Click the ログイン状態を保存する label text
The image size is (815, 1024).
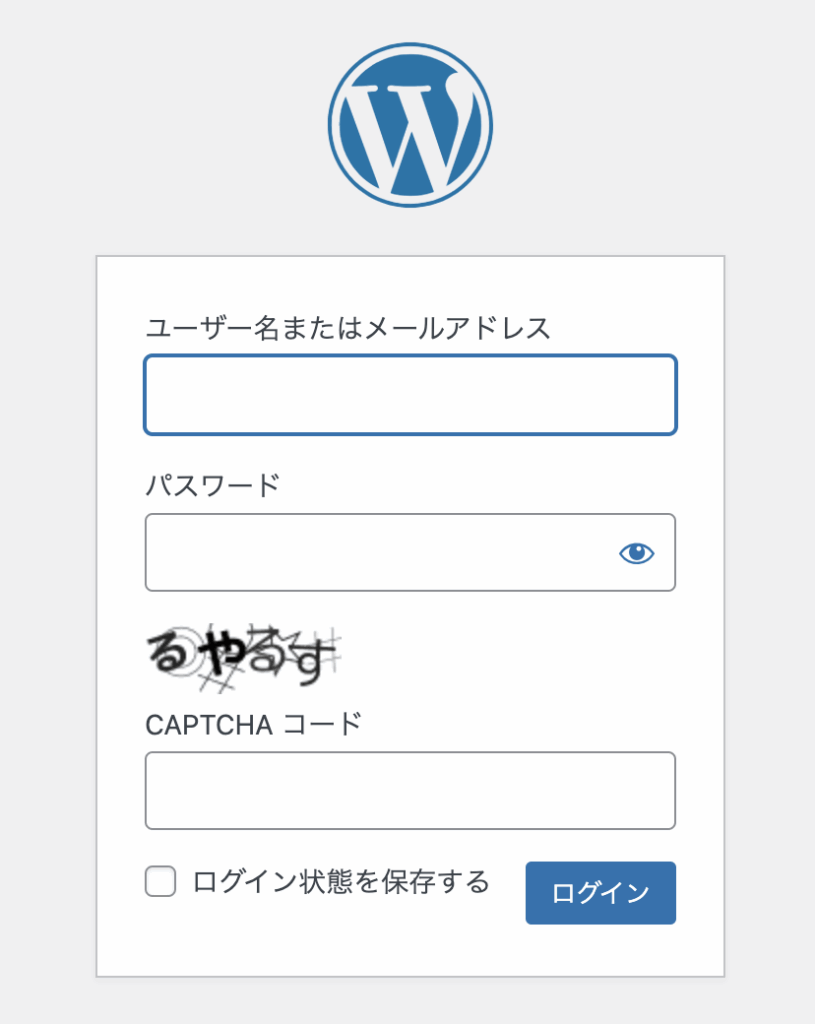click(340, 882)
